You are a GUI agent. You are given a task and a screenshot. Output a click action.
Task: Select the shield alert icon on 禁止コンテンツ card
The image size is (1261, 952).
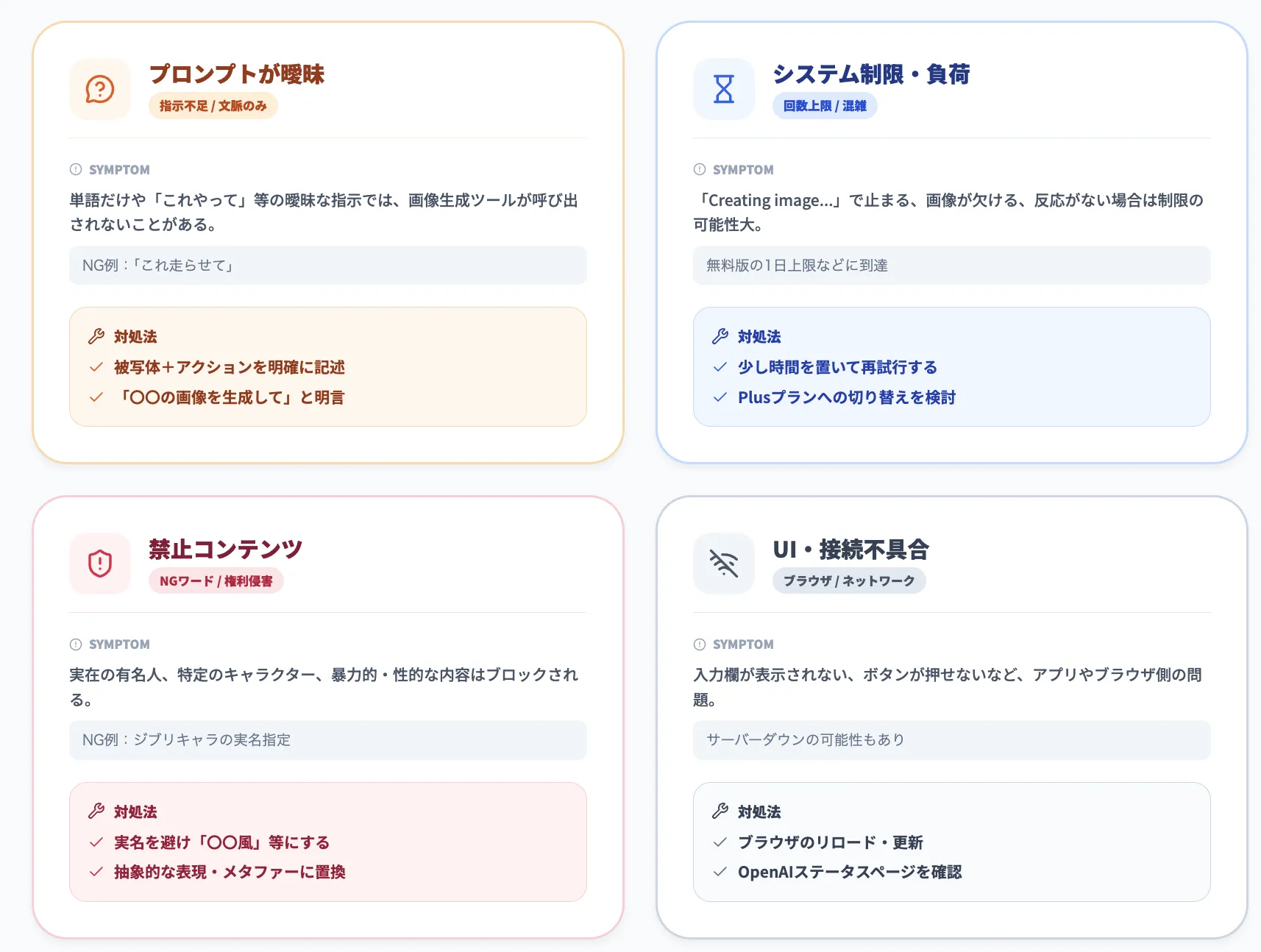99,564
